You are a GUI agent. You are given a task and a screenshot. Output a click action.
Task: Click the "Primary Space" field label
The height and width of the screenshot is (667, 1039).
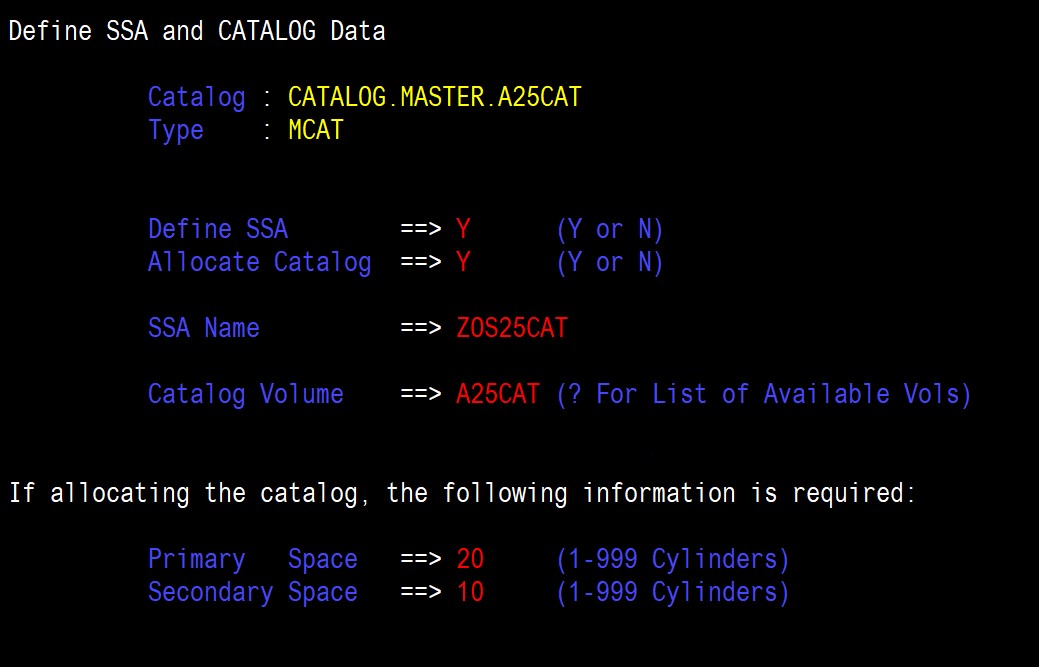coord(252,559)
